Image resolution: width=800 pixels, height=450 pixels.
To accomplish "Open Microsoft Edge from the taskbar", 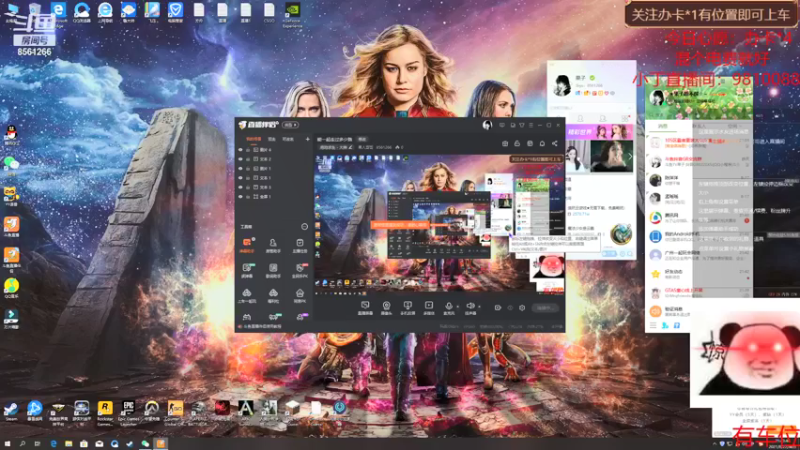I will 53,444.
